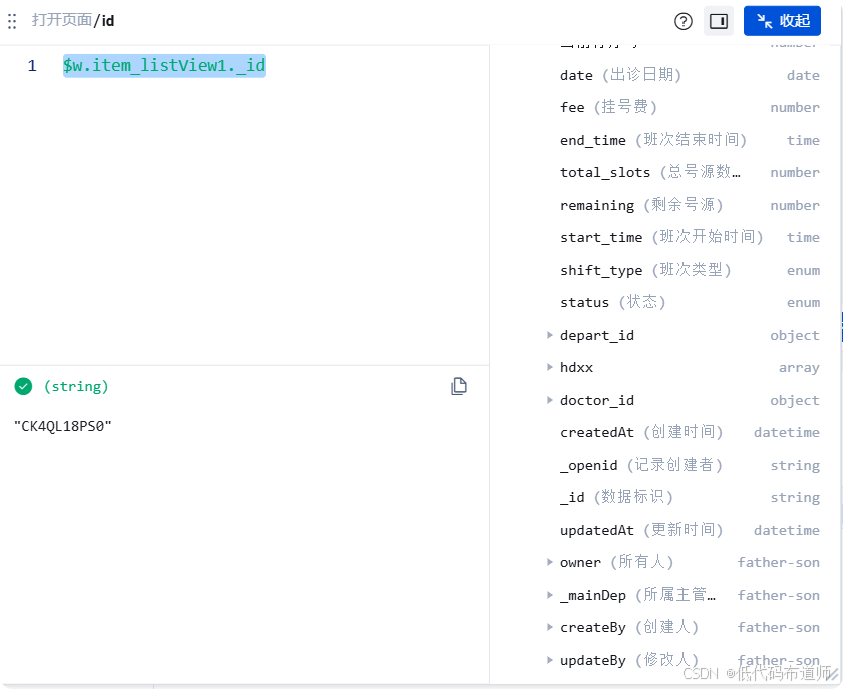Expand the _mainDep node
This screenshot has height=689, width=843.
(x=549, y=595)
